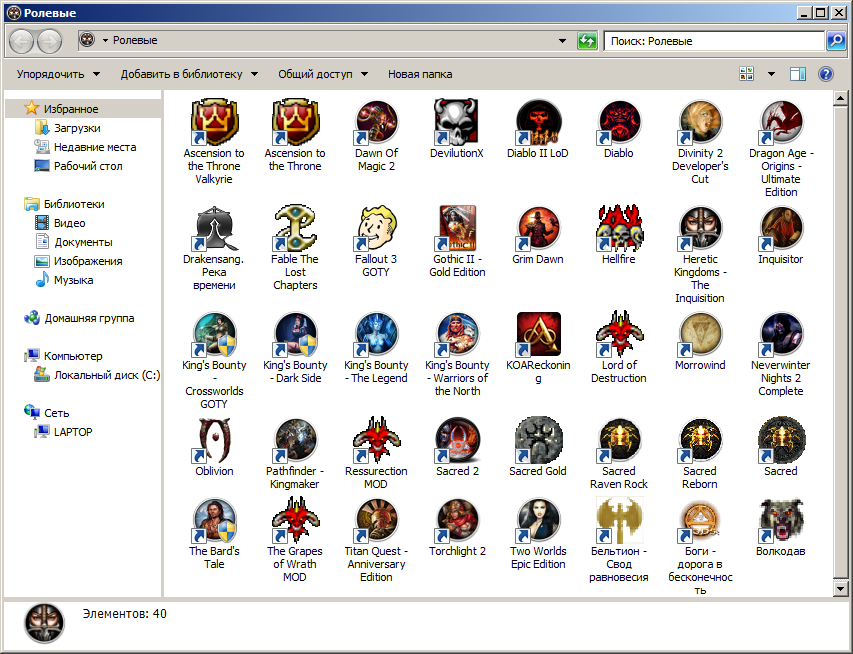Open the view options dropdown arrow

(771, 74)
